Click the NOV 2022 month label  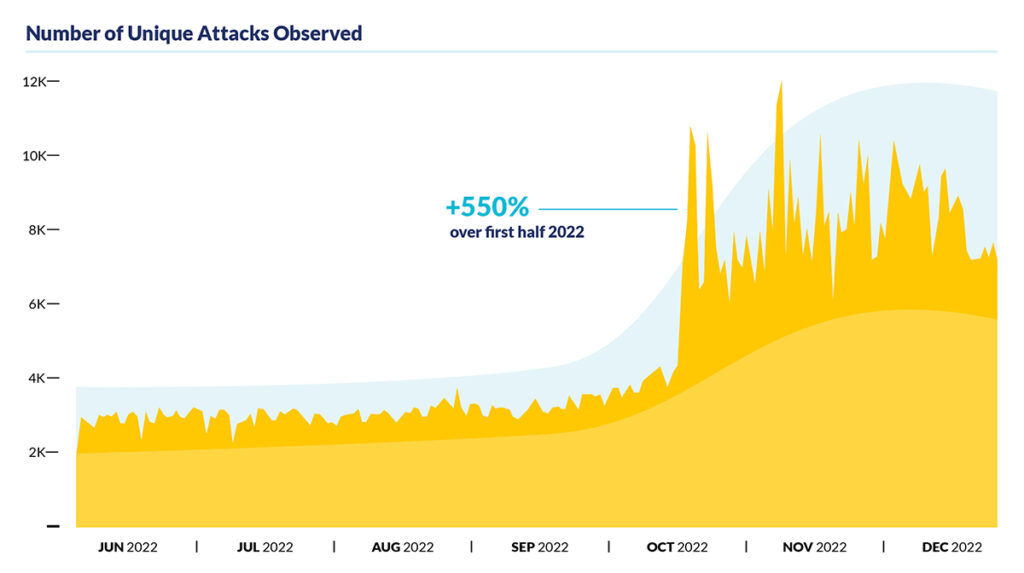[x=814, y=547]
